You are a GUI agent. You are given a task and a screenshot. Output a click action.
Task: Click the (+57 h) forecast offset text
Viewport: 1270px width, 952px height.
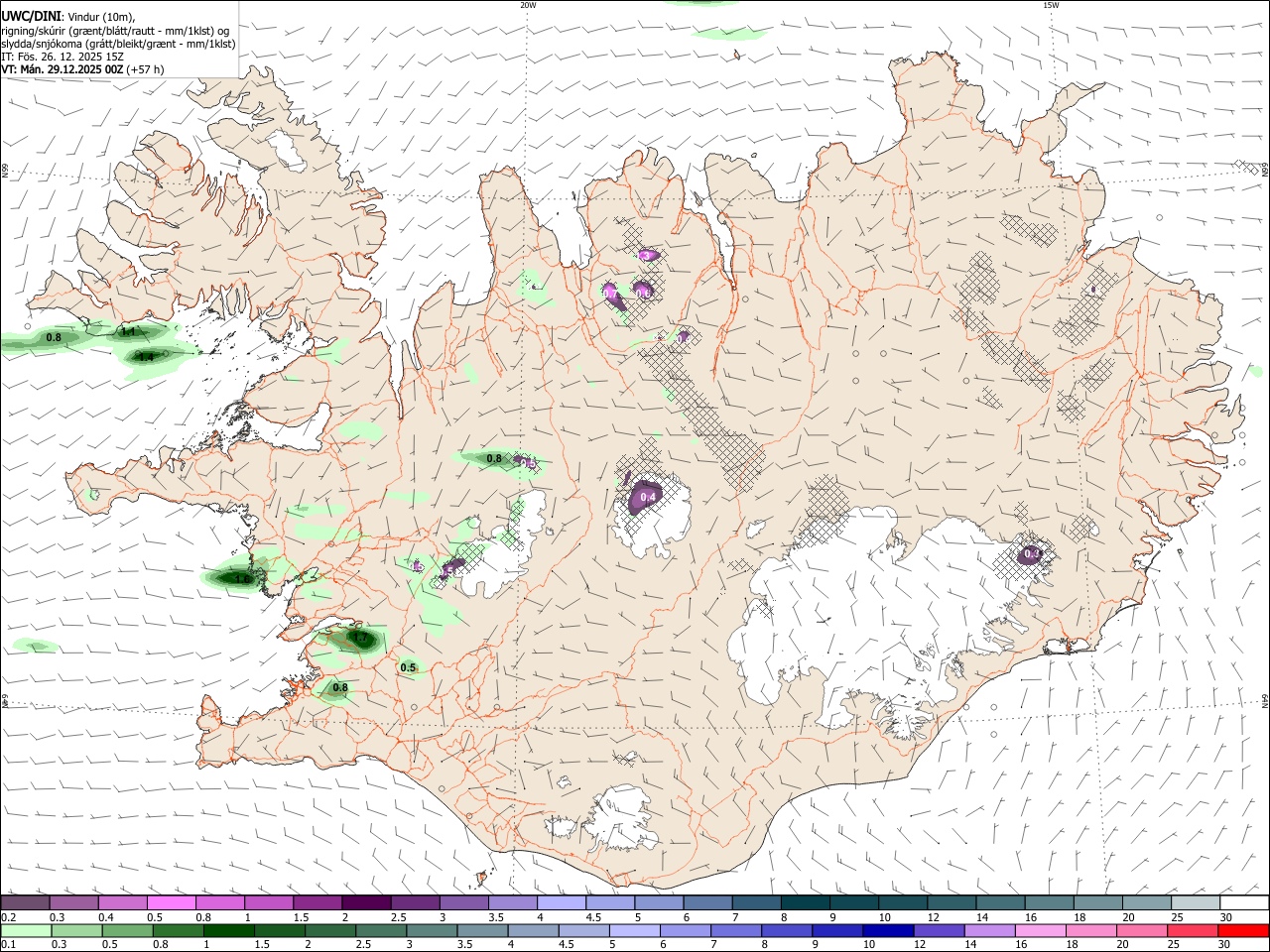[145, 69]
